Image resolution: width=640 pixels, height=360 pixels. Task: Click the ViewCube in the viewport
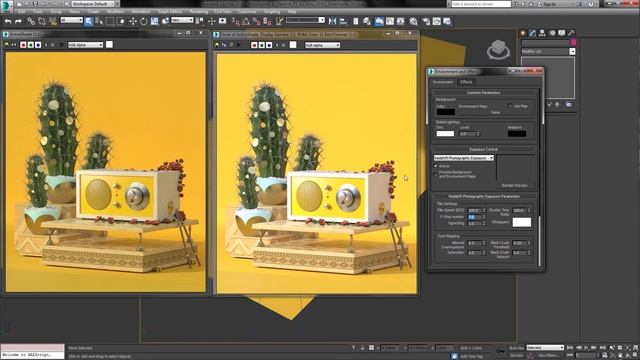pyautogui.click(x=498, y=49)
